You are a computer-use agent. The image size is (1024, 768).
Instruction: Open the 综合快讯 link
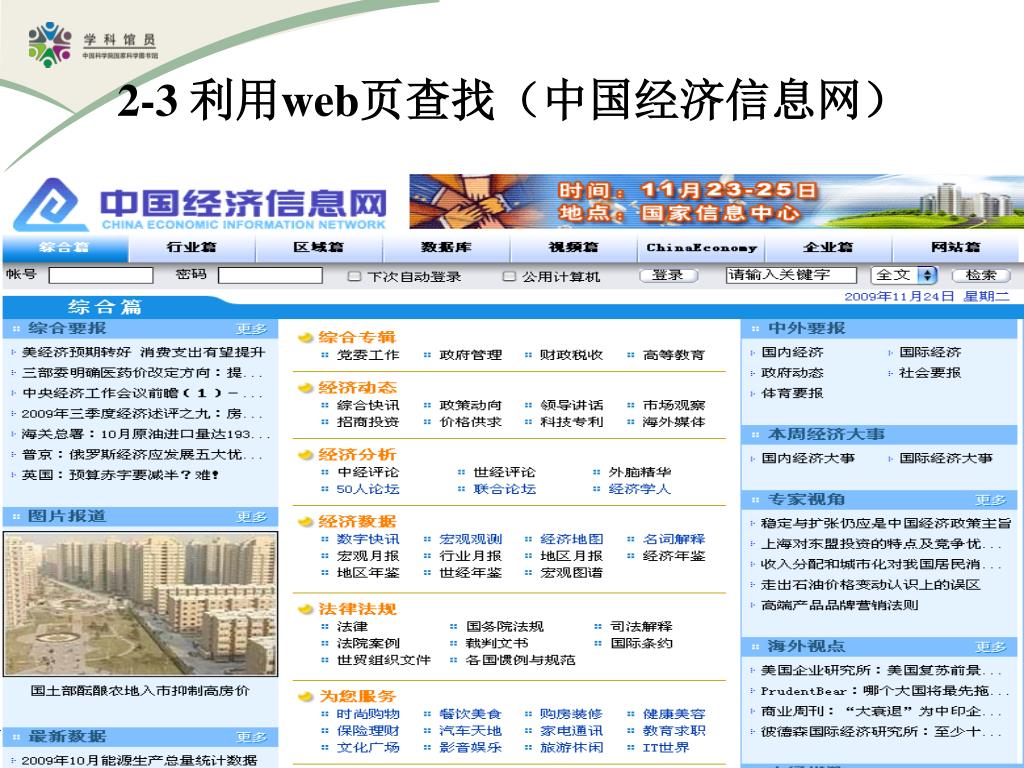pos(368,406)
